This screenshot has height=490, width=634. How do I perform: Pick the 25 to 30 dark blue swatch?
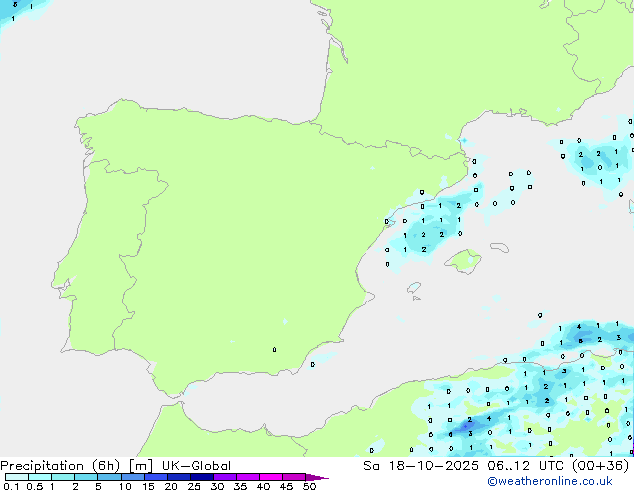tap(202, 477)
